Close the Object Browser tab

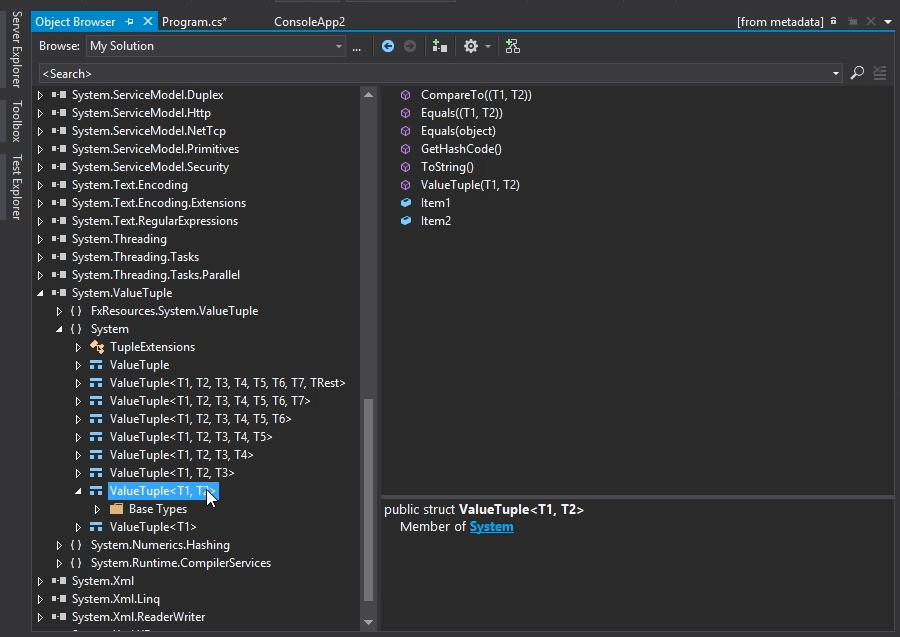tap(148, 21)
